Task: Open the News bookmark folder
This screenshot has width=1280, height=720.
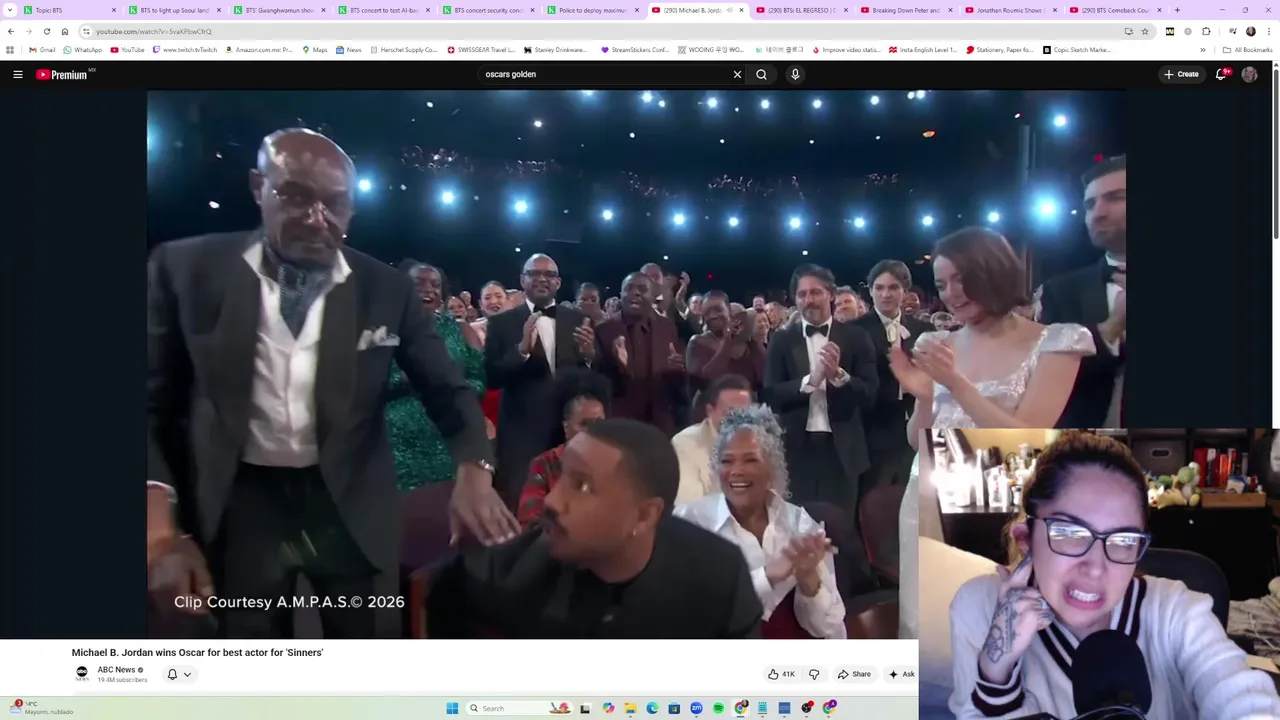Action: tap(348, 49)
